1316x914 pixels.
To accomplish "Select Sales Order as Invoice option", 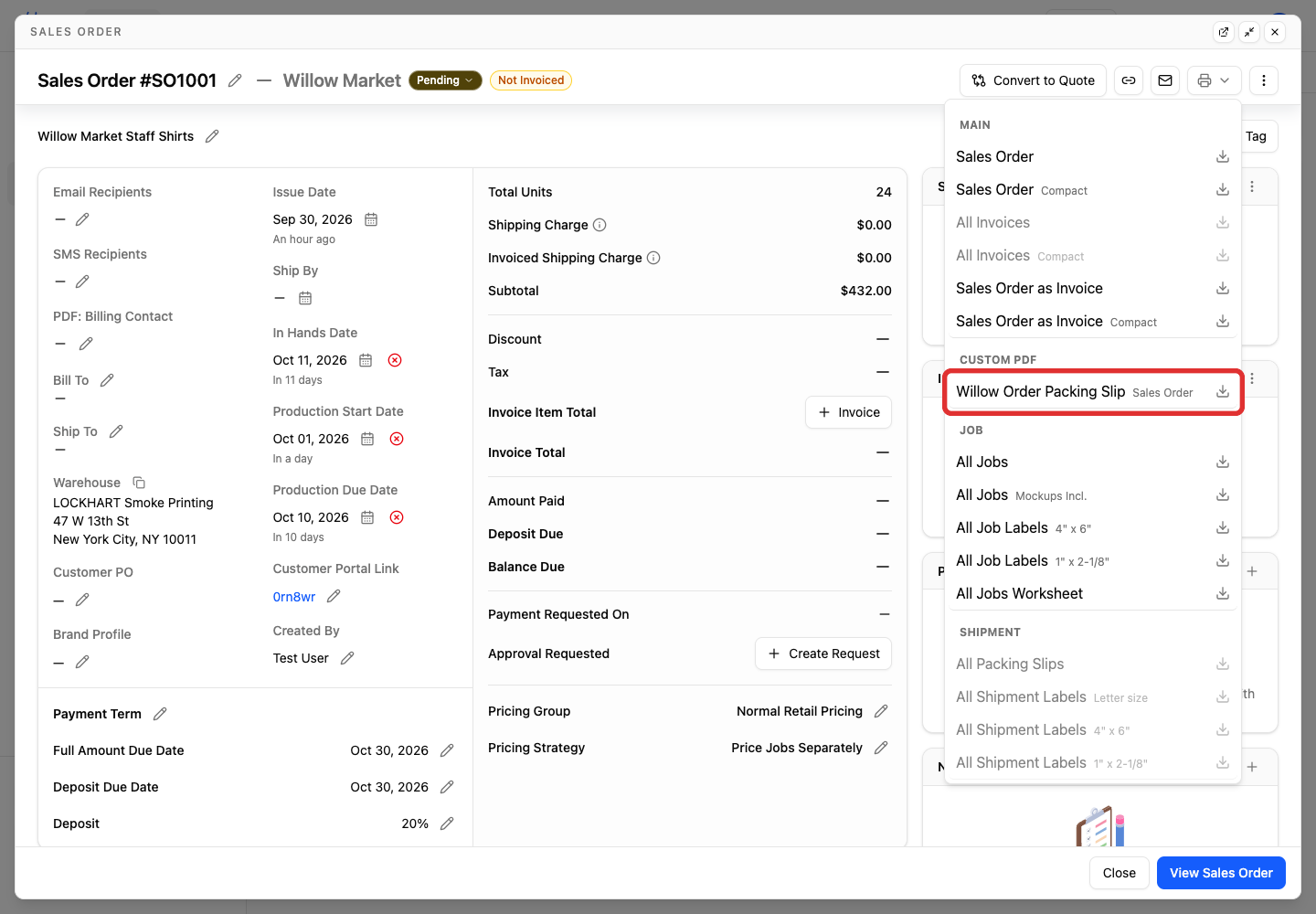I will pos(1092,289).
